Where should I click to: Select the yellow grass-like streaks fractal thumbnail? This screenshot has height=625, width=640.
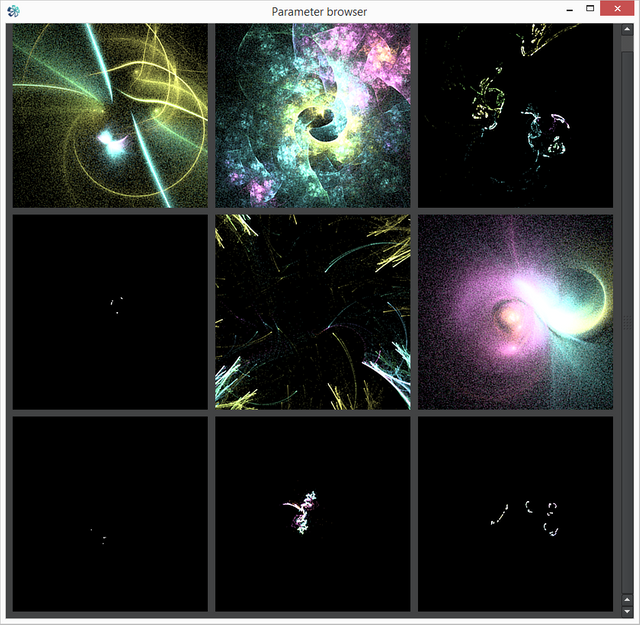pos(313,312)
